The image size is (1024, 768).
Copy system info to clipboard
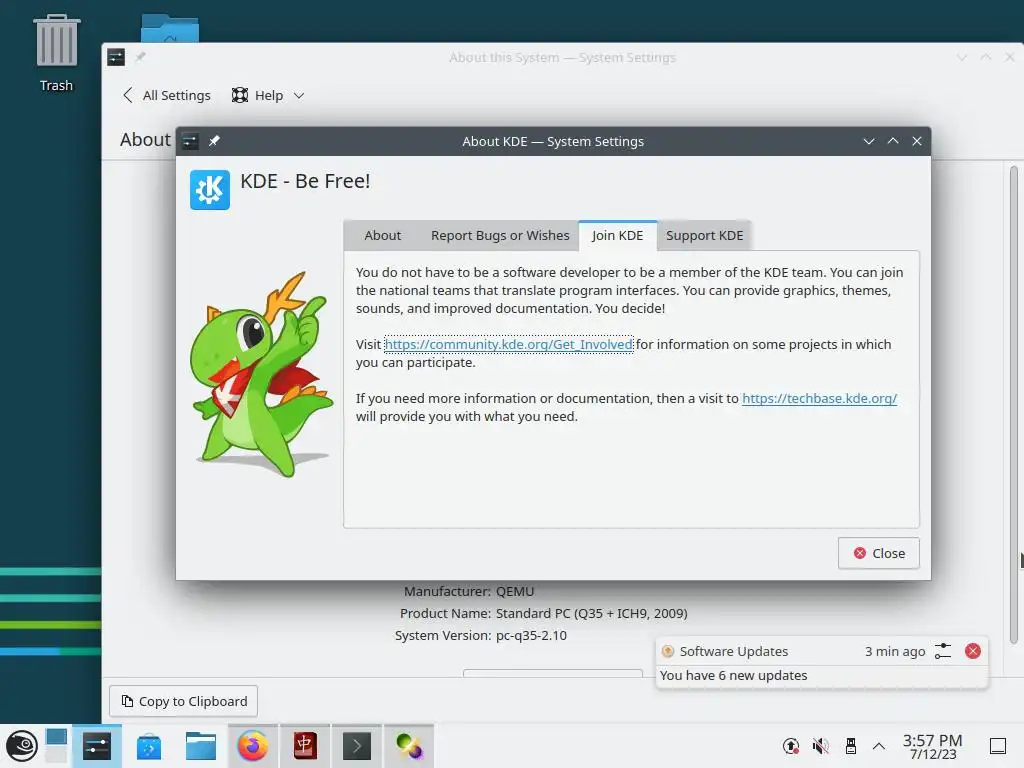click(184, 701)
